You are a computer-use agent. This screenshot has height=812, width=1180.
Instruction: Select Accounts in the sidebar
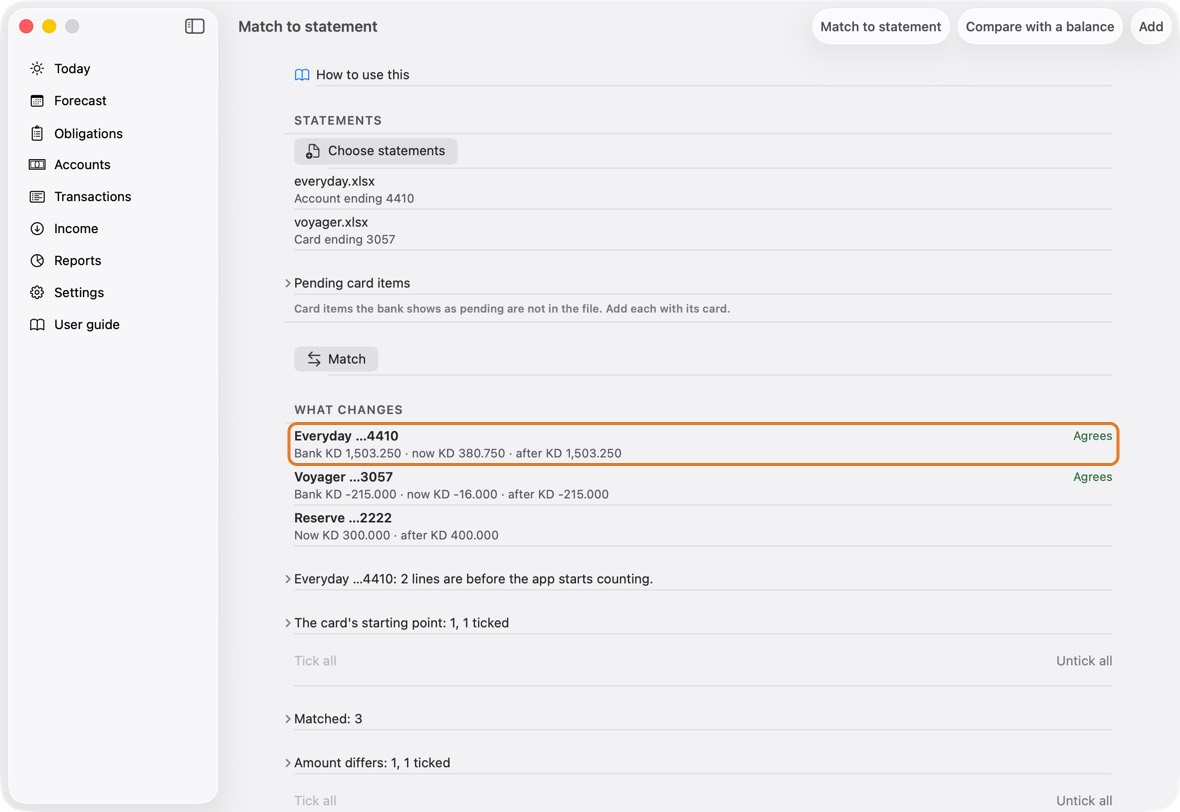click(x=82, y=165)
